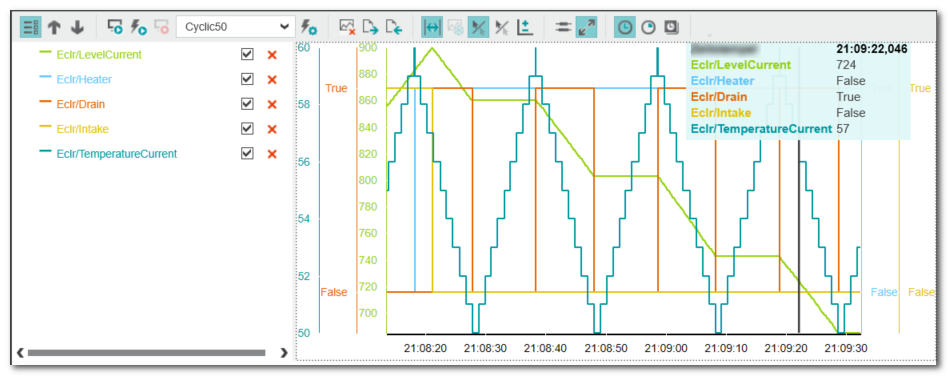Screen dimensions: 948x376
Task: Uncheck the Eclr/TemperatureCurrent visibility checkbox
Action: point(247,154)
